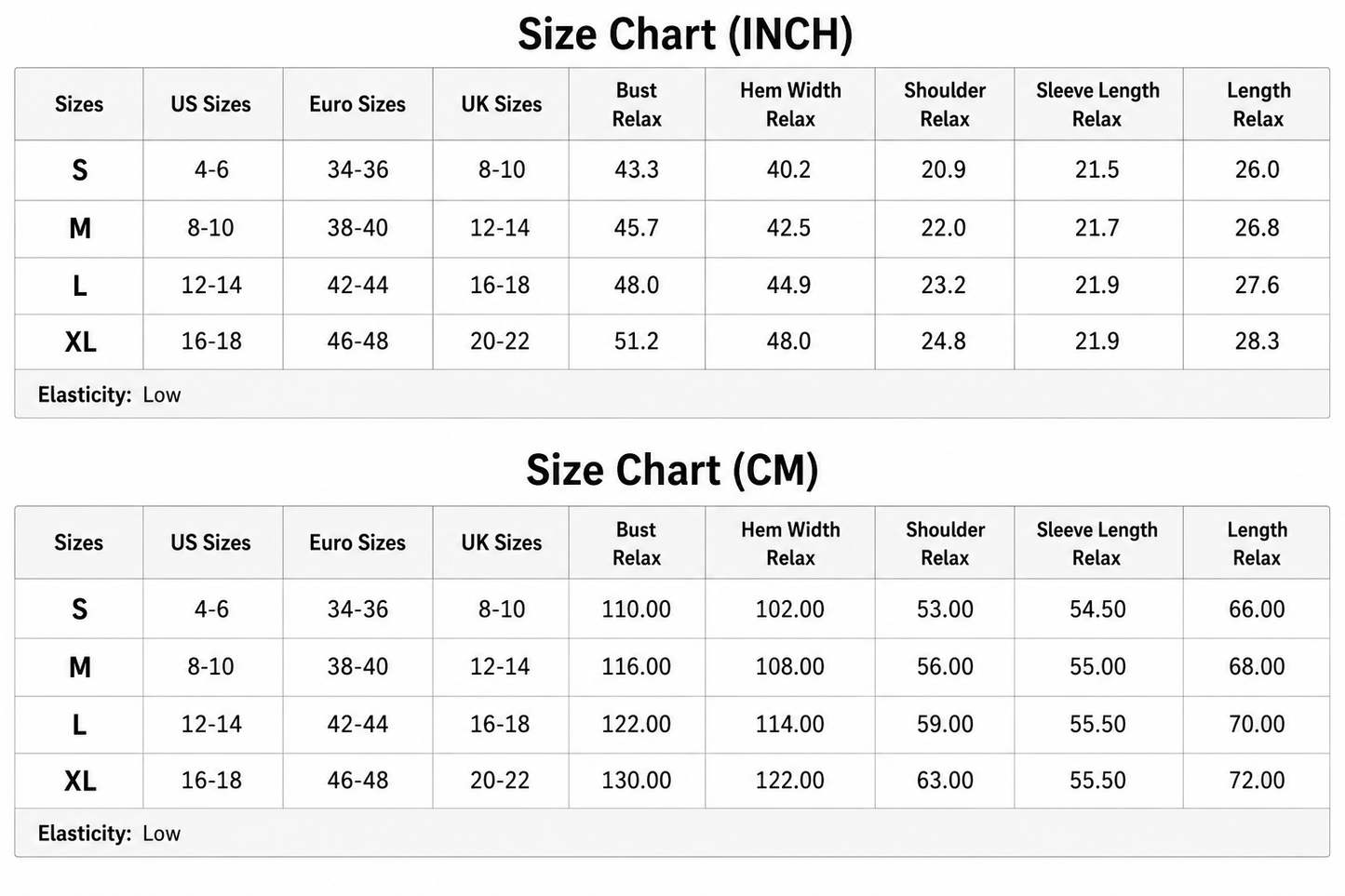
Task: Click the Elasticity Low text under inch chart
Action: pyautogui.click(x=109, y=395)
